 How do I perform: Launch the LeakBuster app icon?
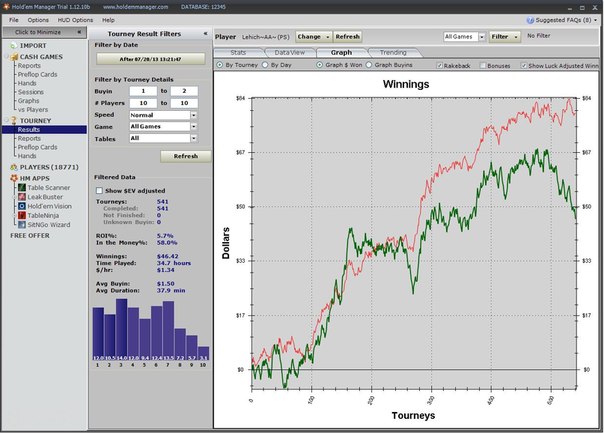pos(22,197)
